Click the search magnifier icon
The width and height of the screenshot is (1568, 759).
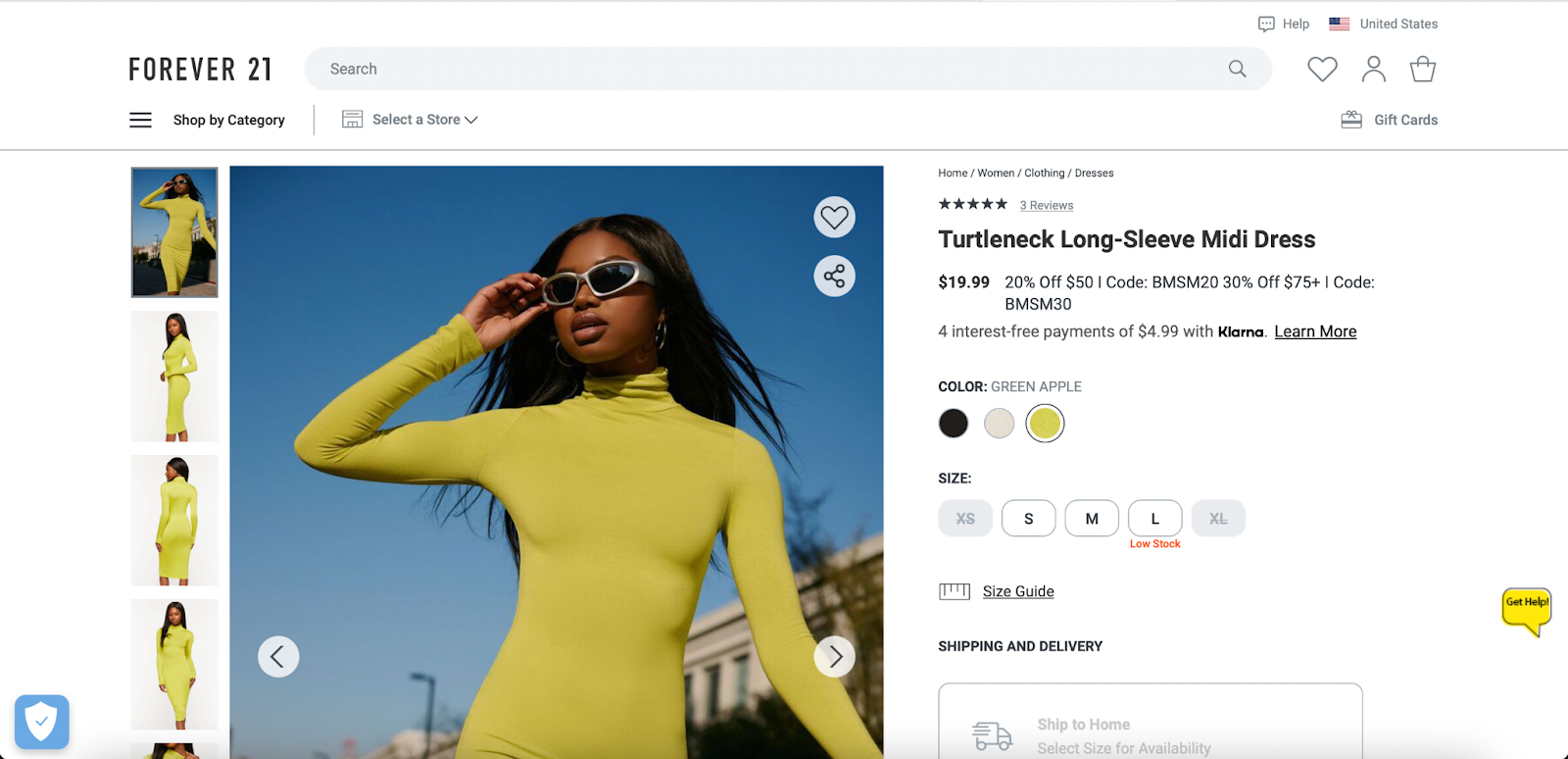click(x=1238, y=69)
